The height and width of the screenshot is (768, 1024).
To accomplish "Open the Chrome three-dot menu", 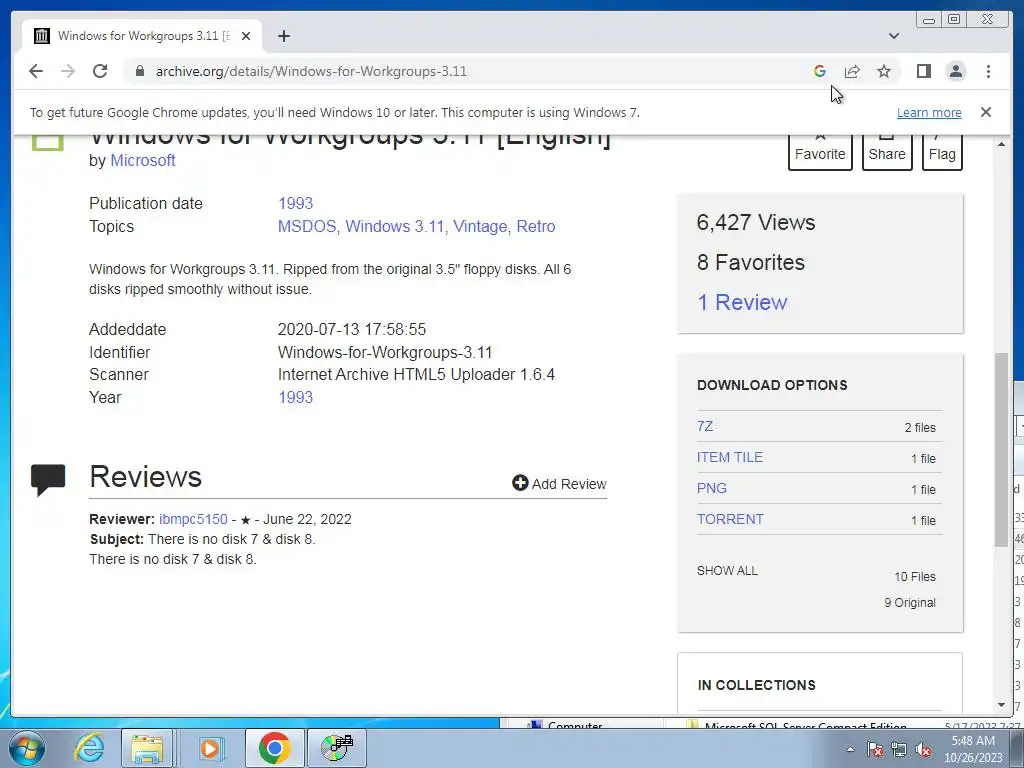I will click(988, 71).
